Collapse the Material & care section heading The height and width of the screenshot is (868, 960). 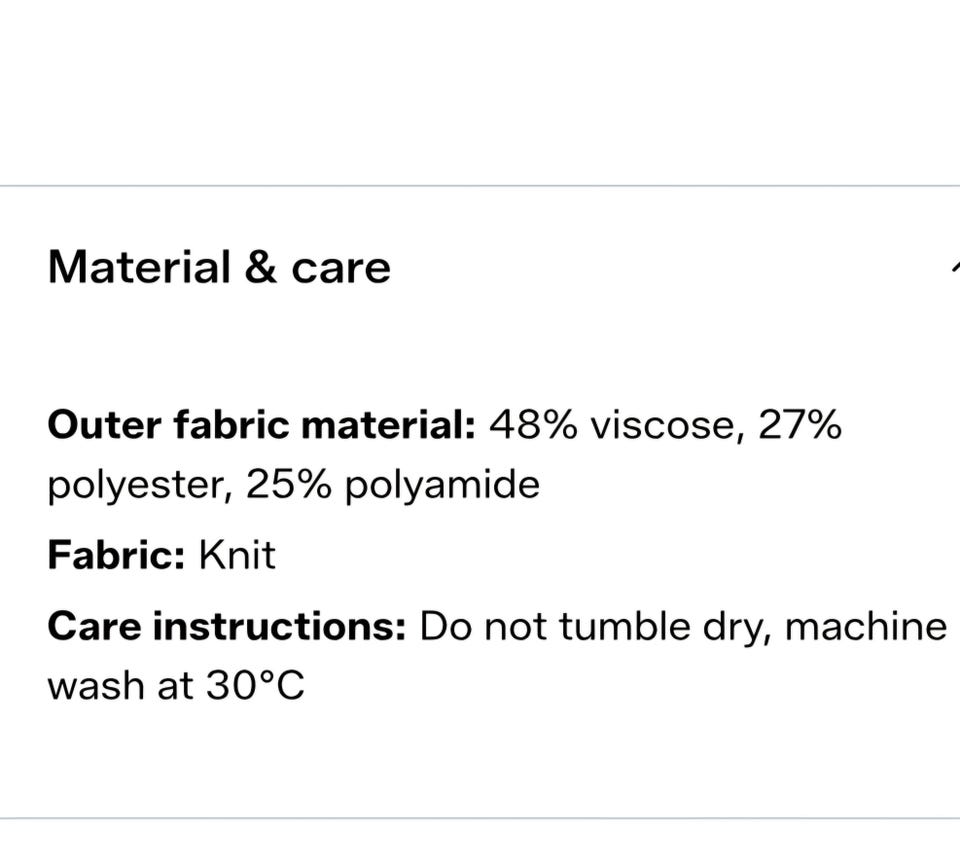click(x=219, y=268)
